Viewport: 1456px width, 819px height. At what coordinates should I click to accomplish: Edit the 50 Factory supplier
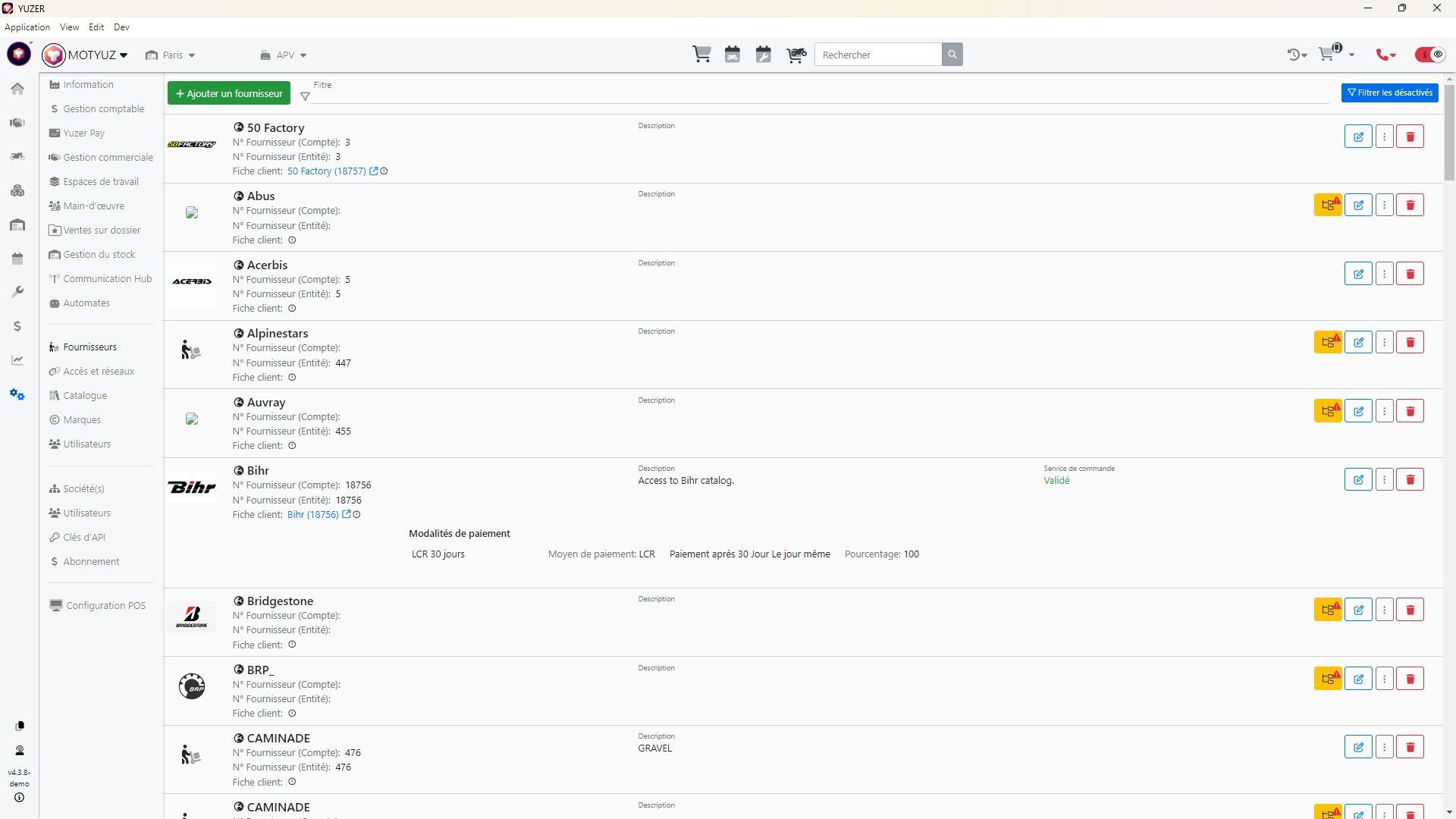click(1358, 137)
